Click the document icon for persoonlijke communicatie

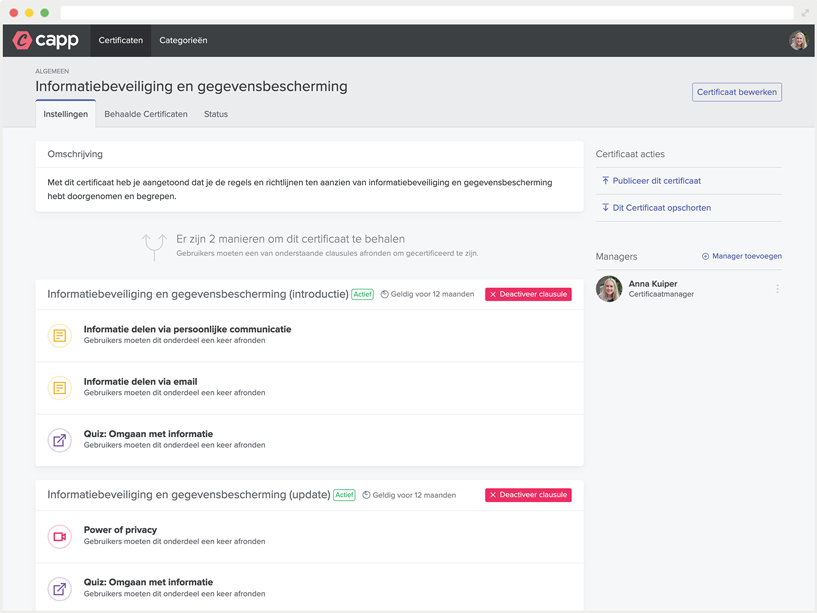[x=60, y=335]
